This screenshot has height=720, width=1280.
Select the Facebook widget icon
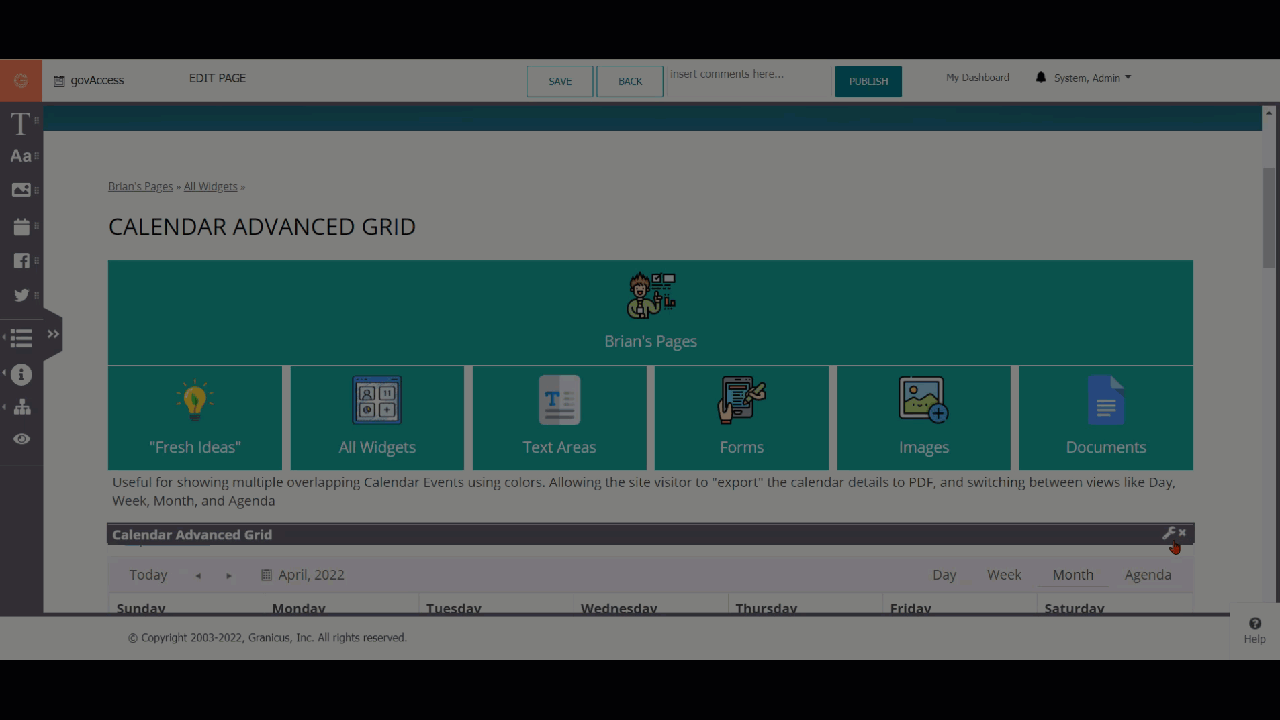[21, 261]
